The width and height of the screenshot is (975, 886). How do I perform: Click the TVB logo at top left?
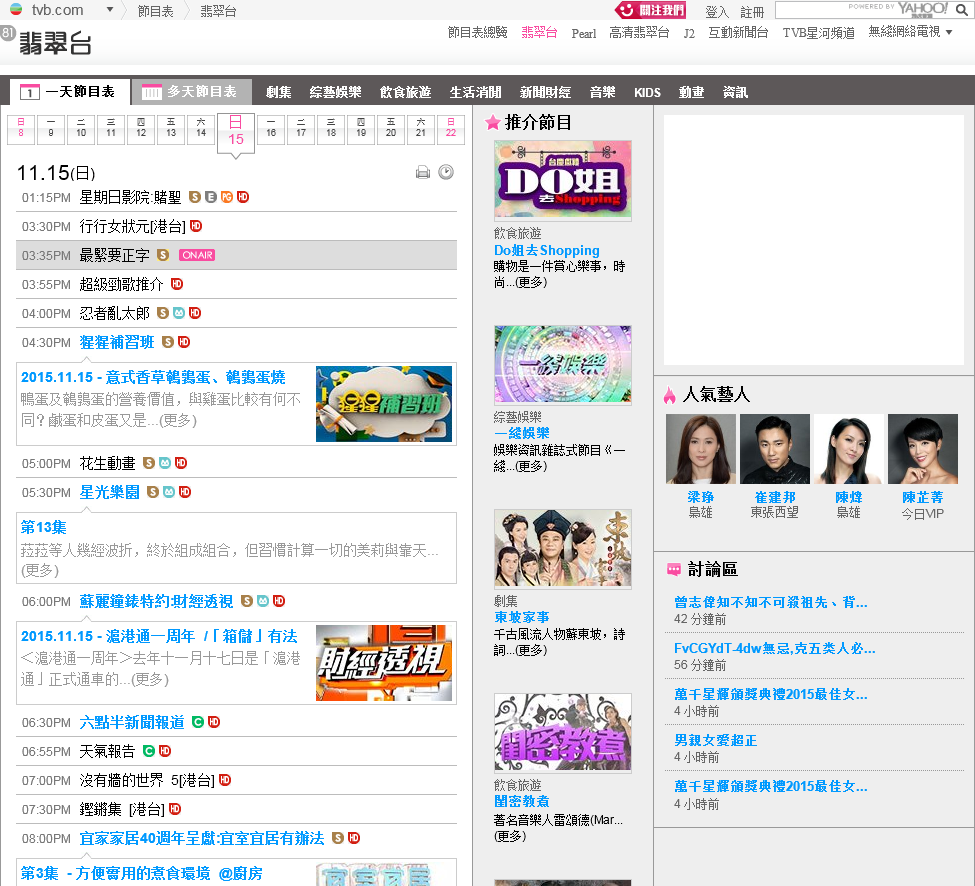(16, 9)
